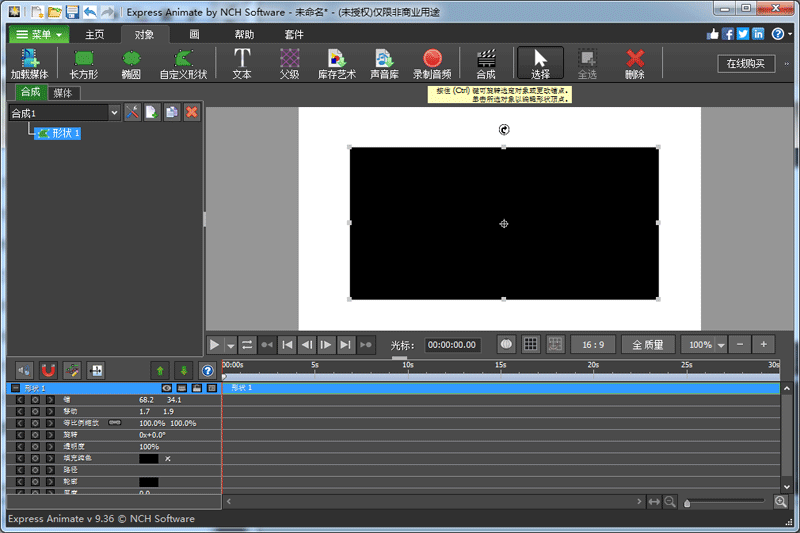Screen dimensions: 800x533
Task: Start 录制音频 audio recording
Action: pos(432,63)
